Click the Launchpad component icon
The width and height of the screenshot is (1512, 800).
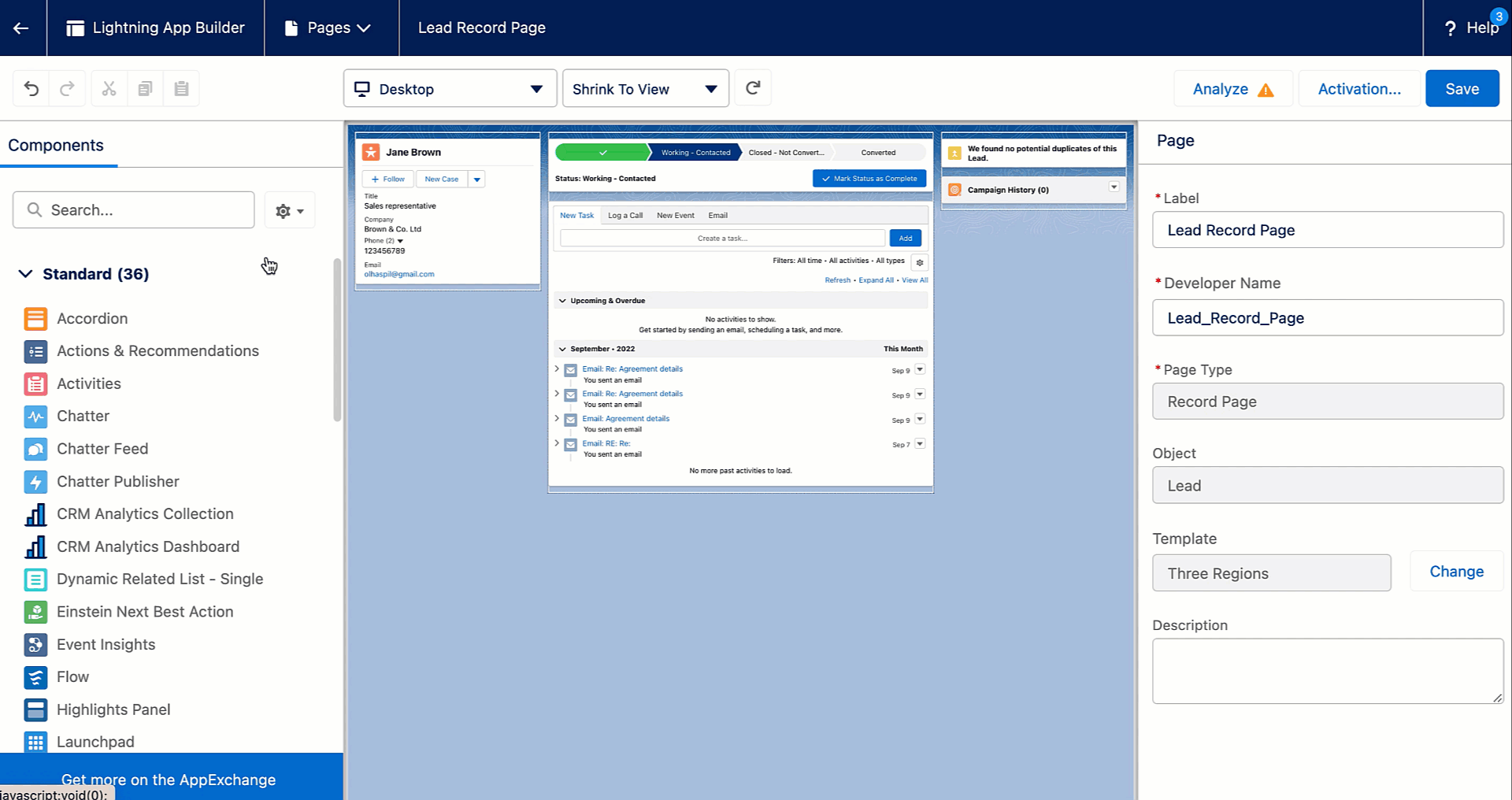click(35, 742)
